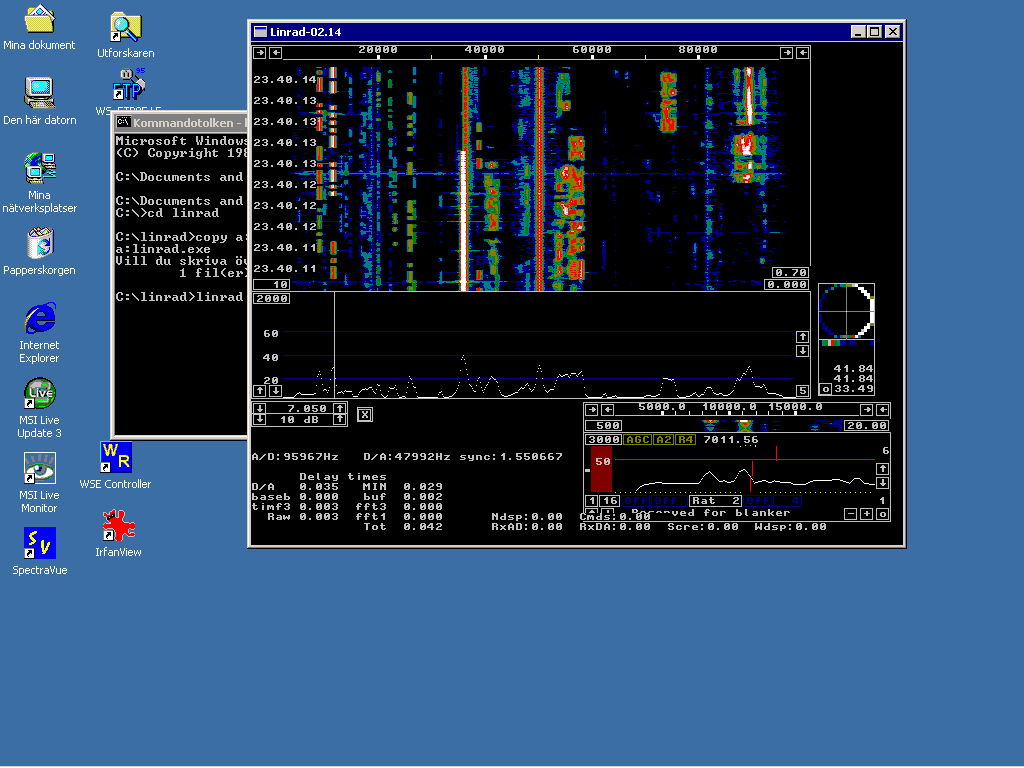The height and width of the screenshot is (768, 1024).
Task: Toggle the blue 4 box after Off
Action: [788, 501]
